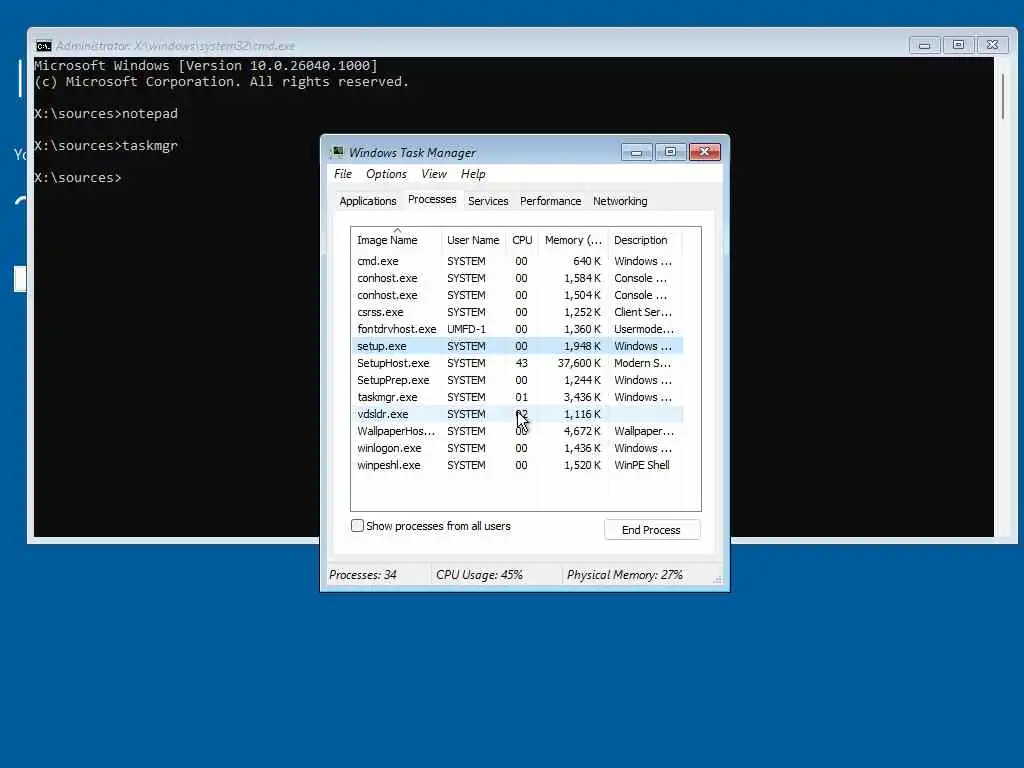Click the 37,600 K memory value

coord(579,363)
